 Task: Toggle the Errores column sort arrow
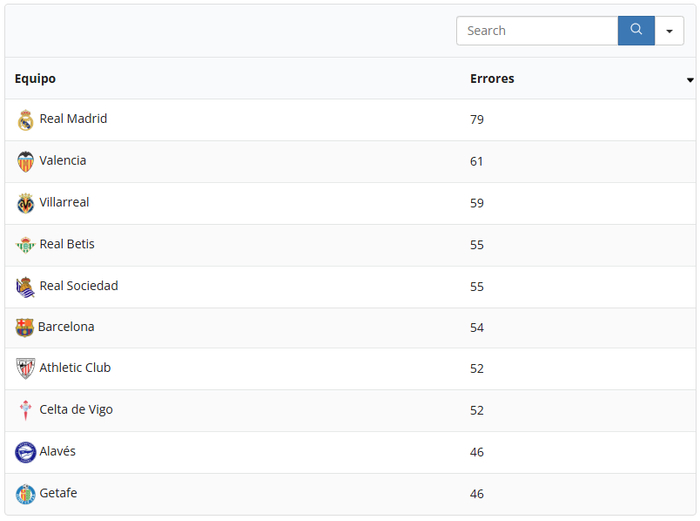(x=690, y=80)
